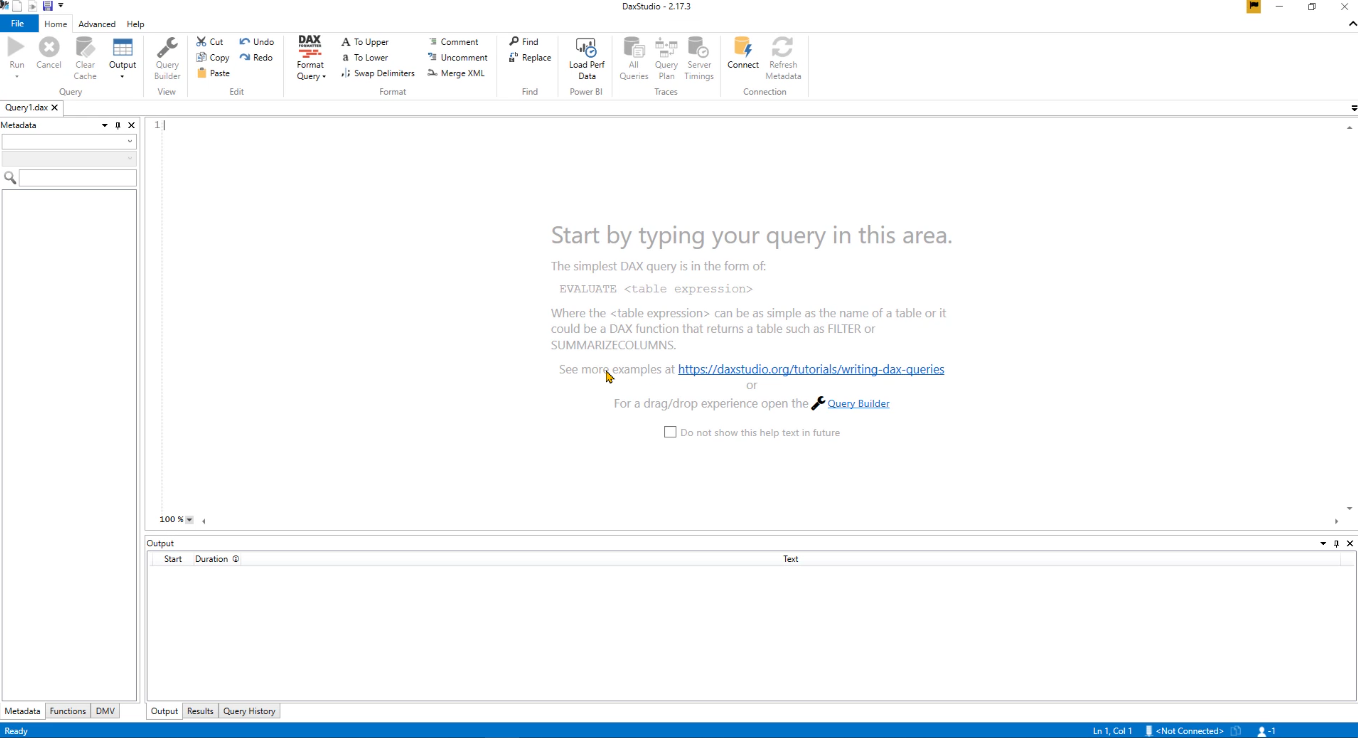Screen dimensions: 1358x738
Task: Click the Redo button
Action: [x=256, y=58]
